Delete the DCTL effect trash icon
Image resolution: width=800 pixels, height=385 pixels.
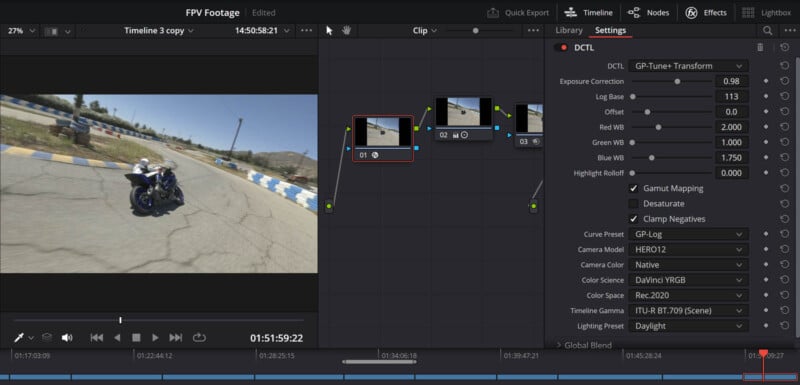tap(760, 47)
